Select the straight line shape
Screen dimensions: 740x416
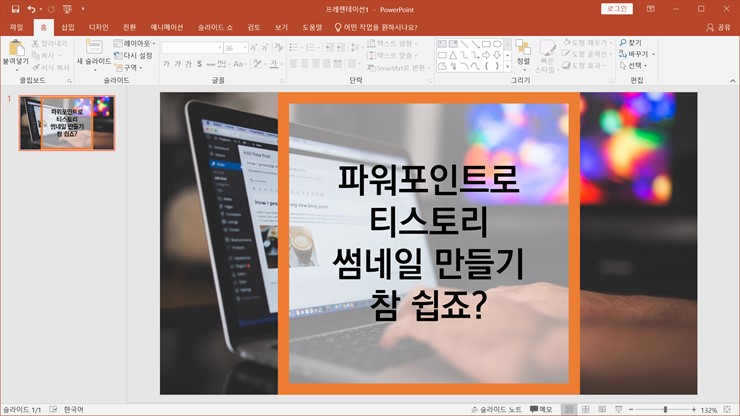point(464,44)
